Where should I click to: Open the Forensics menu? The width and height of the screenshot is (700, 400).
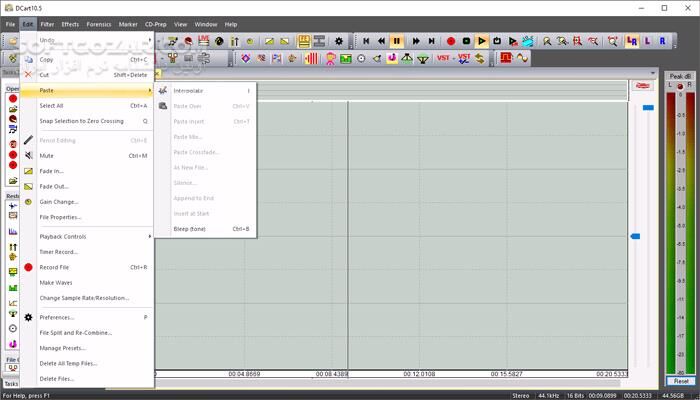click(98, 24)
